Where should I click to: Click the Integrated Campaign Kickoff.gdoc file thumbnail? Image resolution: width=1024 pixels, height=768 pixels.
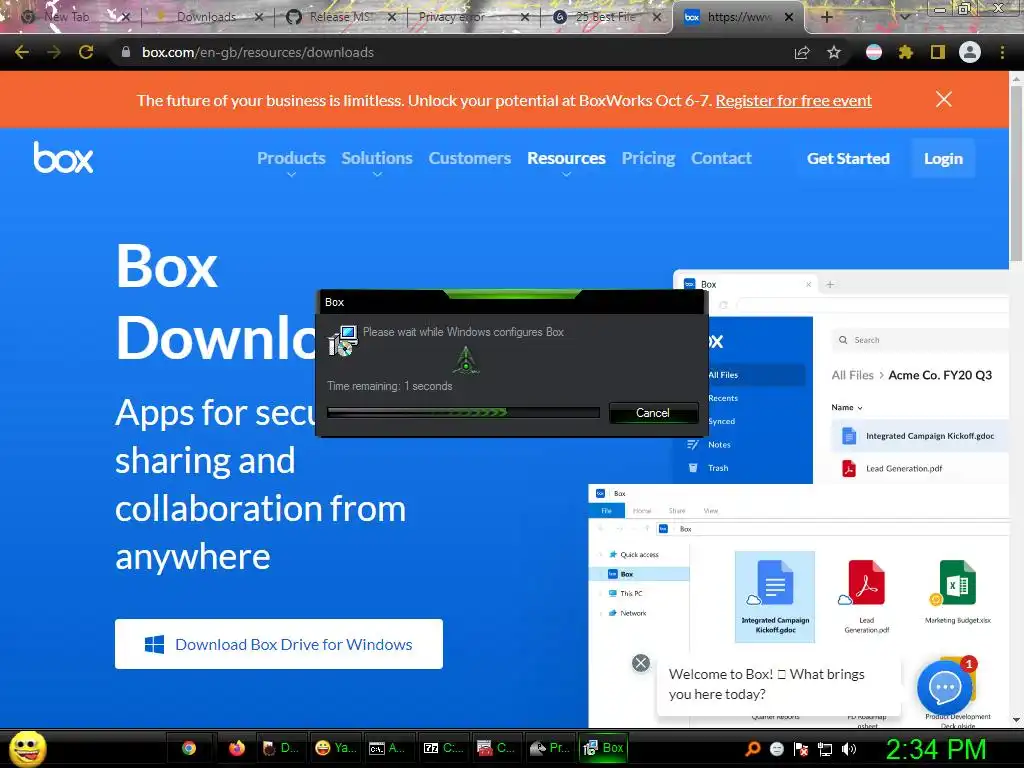pyautogui.click(x=775, y=596)
